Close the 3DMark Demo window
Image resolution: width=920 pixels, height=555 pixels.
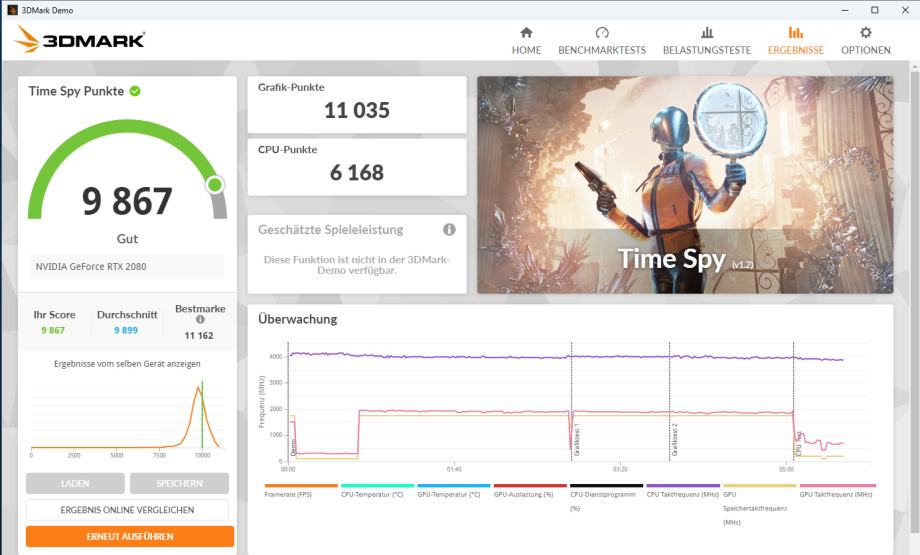[x=905, y=10]
